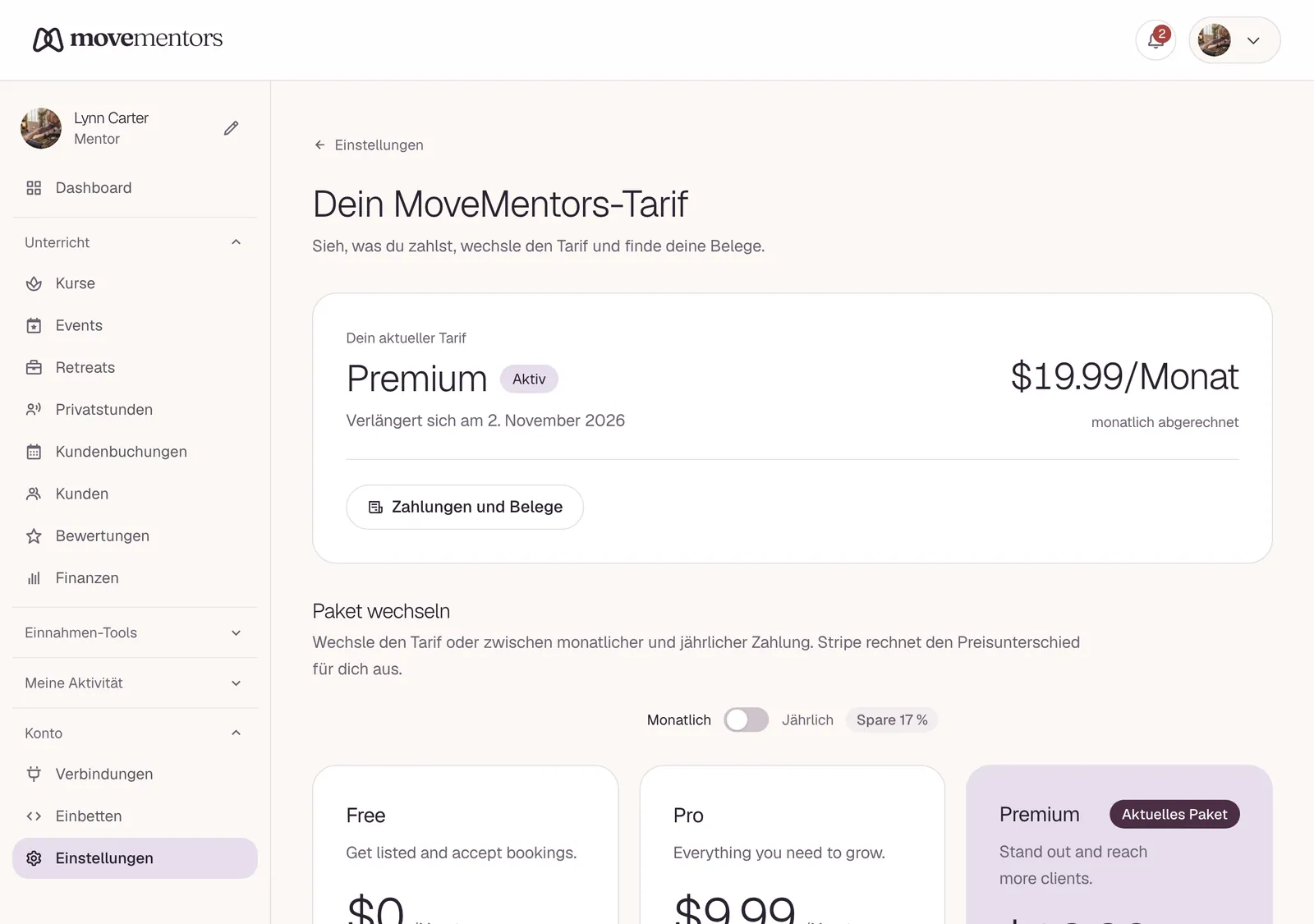Open the notifications bell
This screenshot has height=924, width=1314.
coord(1155,40)
